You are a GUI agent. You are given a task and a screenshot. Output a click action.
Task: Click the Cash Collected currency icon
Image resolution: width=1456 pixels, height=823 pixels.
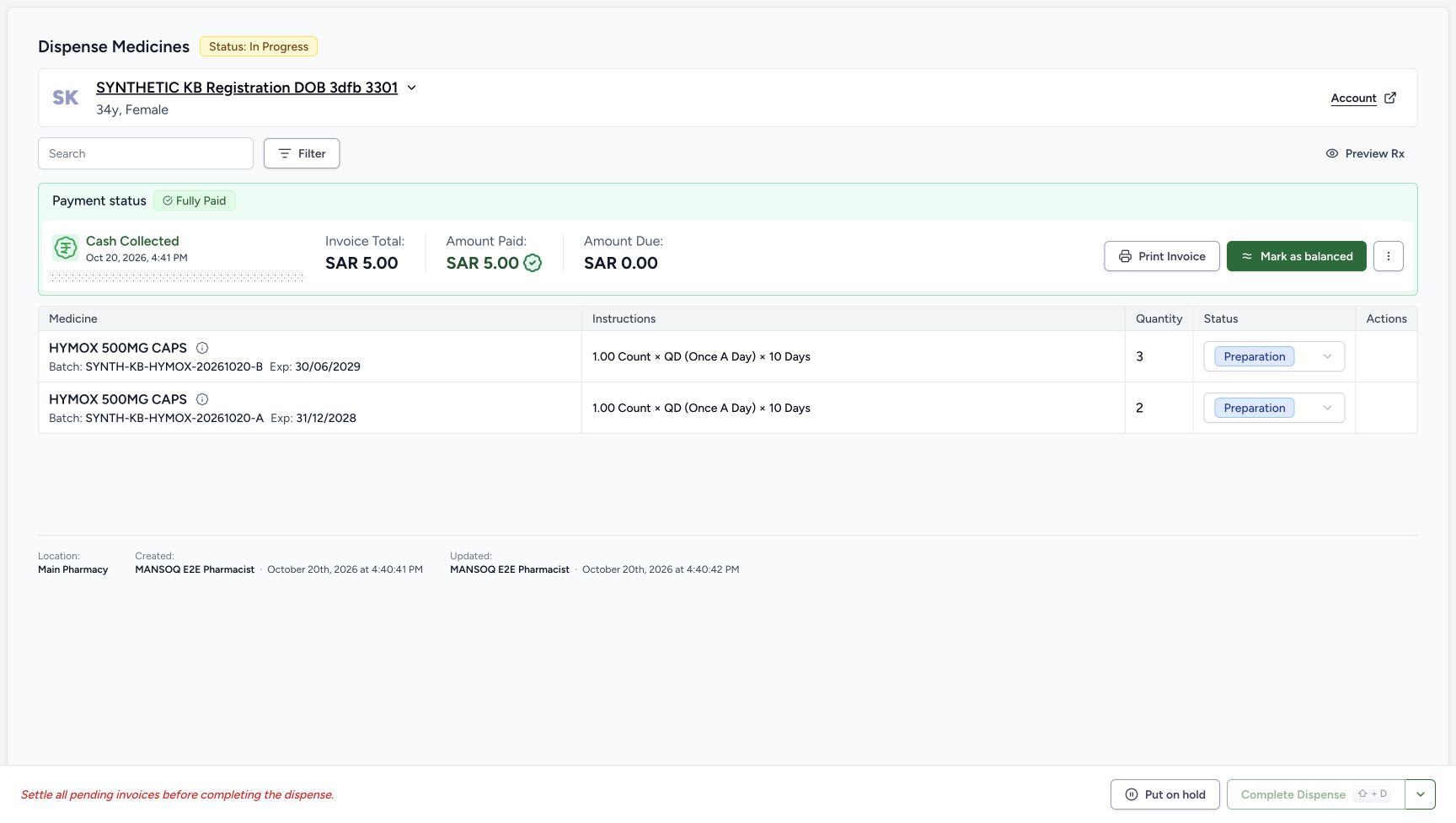pos(66,248)
